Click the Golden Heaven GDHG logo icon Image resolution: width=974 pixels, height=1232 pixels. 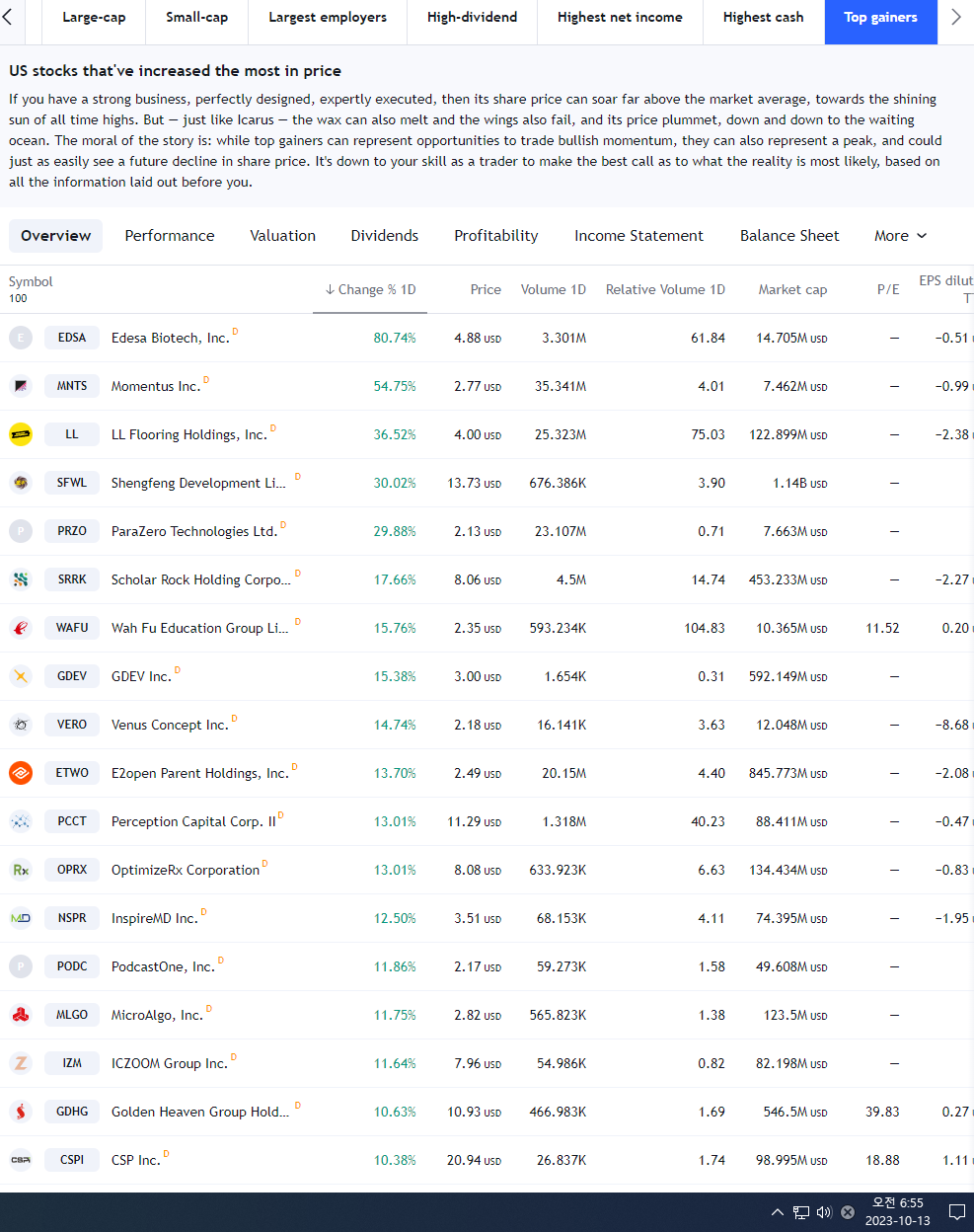point(21,1112)
